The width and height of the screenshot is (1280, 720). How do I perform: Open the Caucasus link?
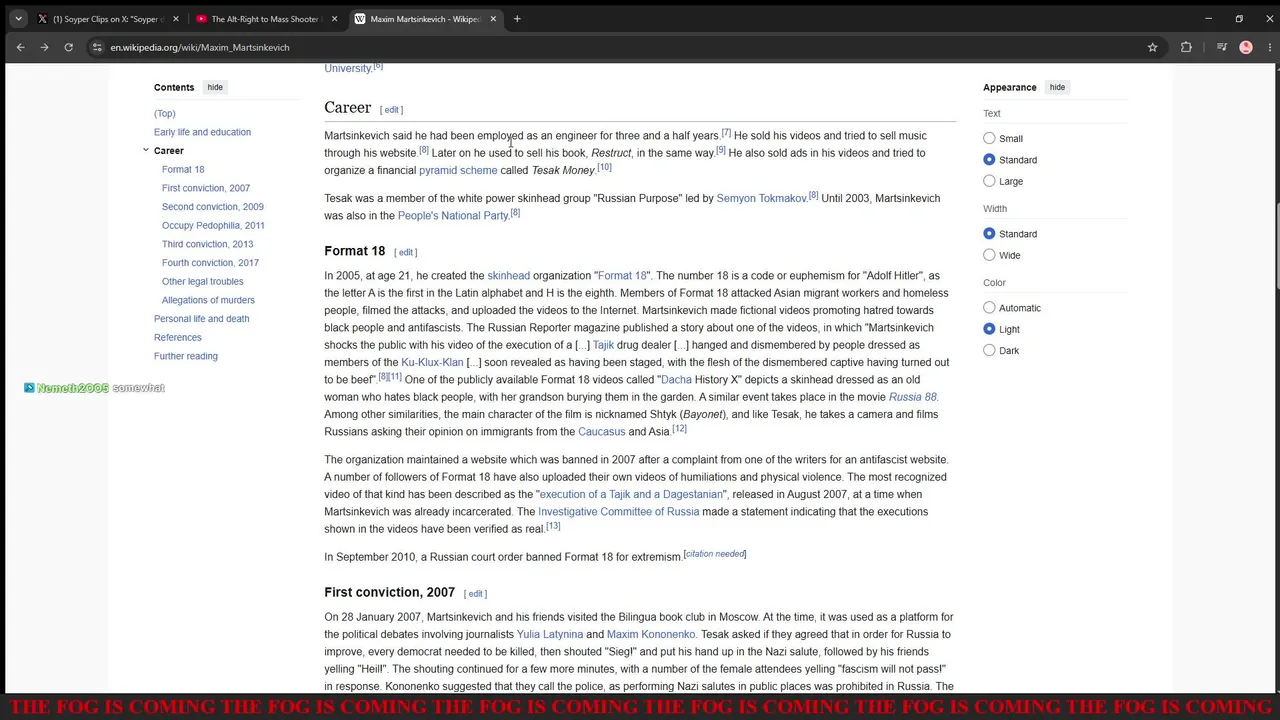pyautogui.click(x=601, y=432)
